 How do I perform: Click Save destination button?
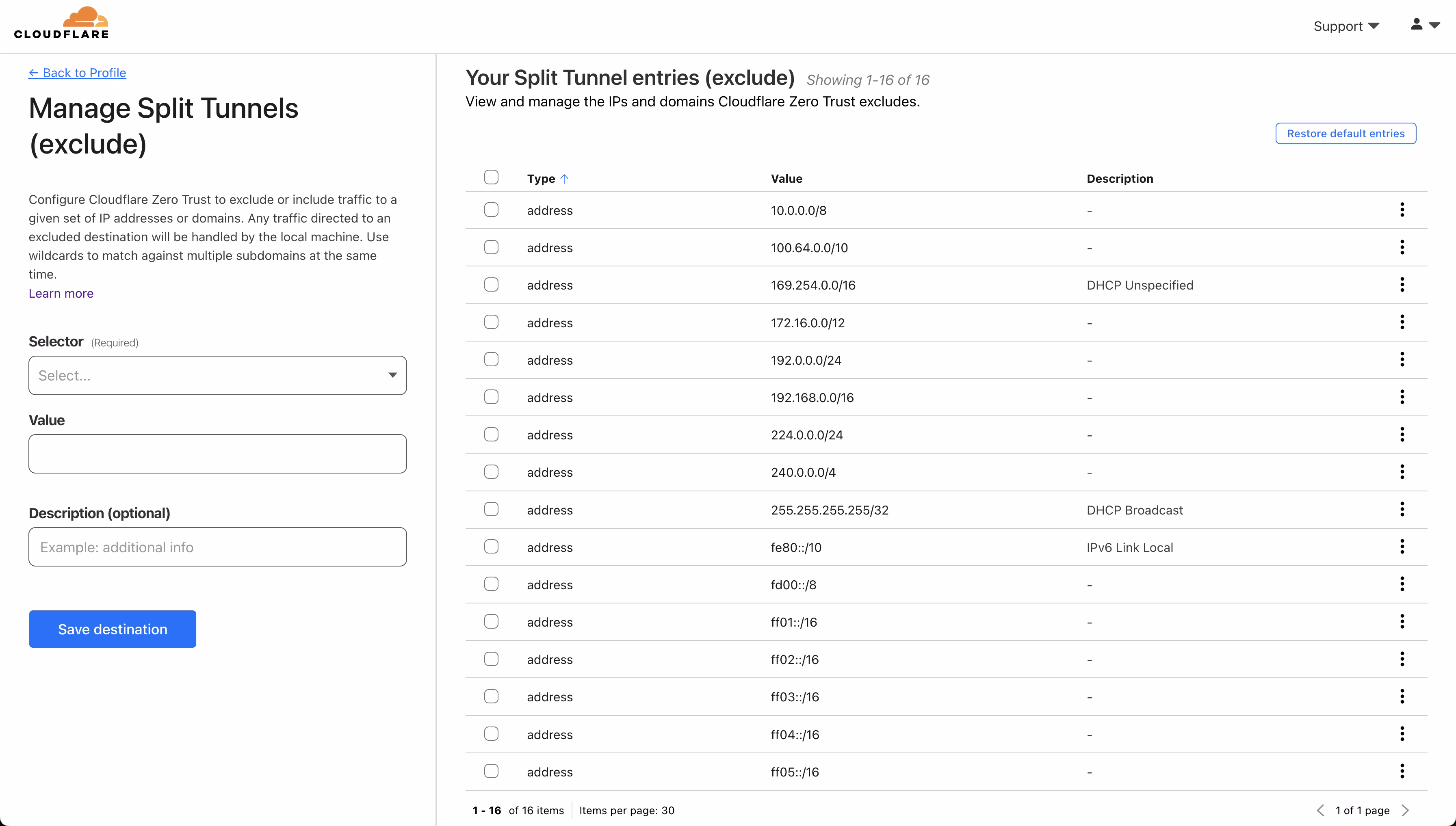[113, 629]
